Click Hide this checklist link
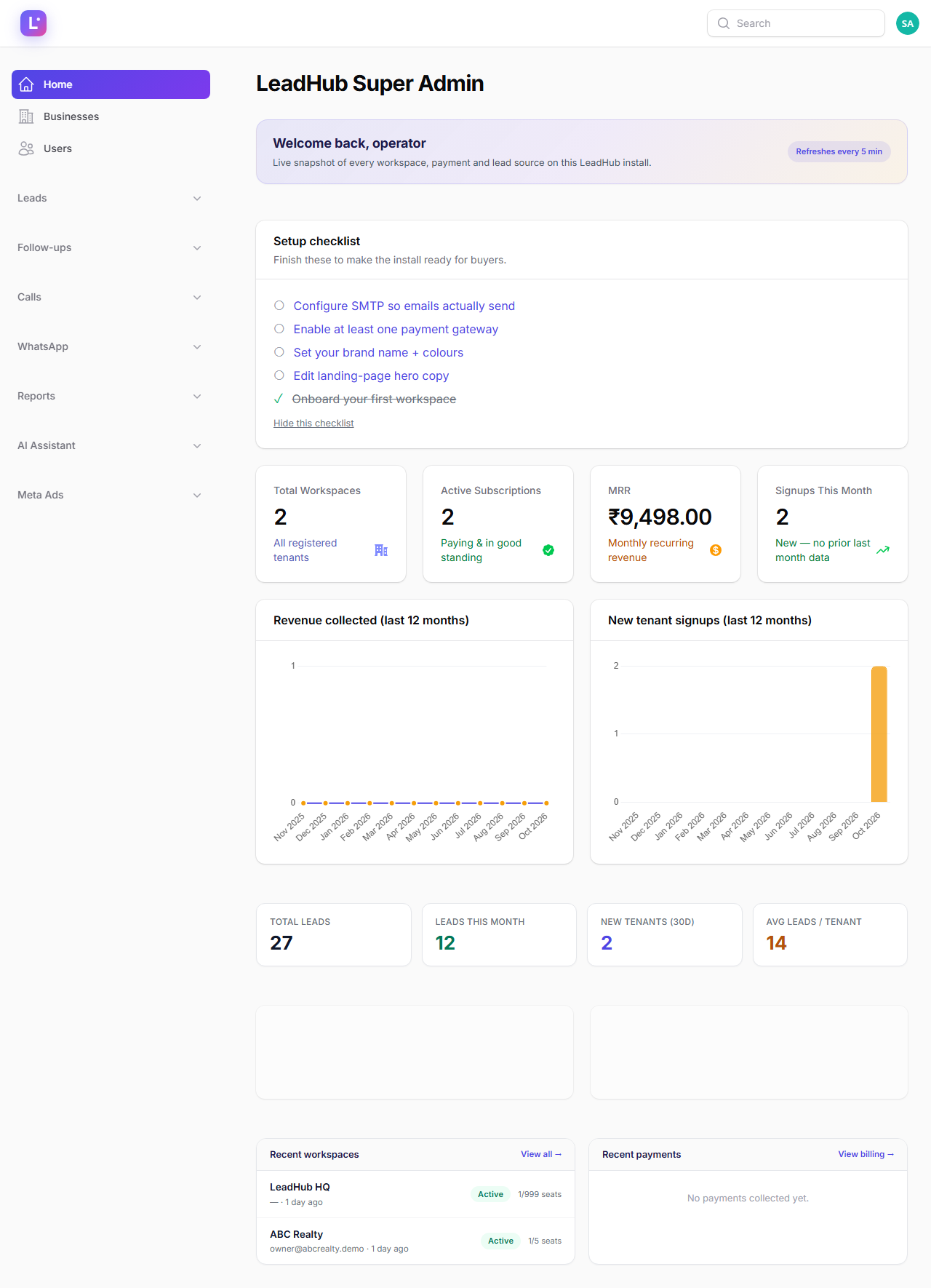Screen dimensions: 931x1288 (313, 423)
